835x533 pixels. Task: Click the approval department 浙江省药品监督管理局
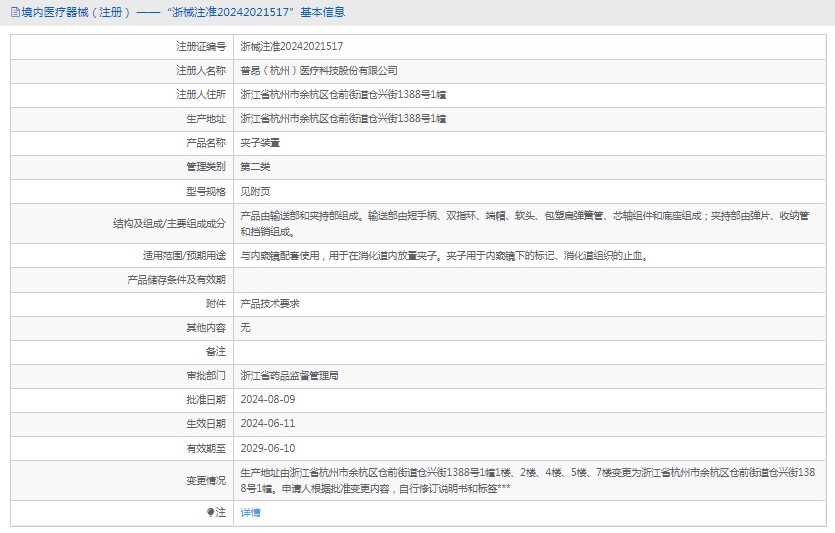click(289, 375)
